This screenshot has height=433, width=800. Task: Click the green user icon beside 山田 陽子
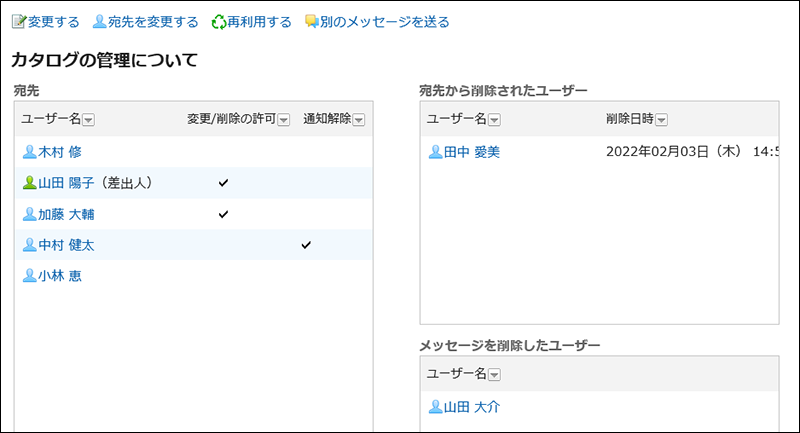tap(29, 183)
